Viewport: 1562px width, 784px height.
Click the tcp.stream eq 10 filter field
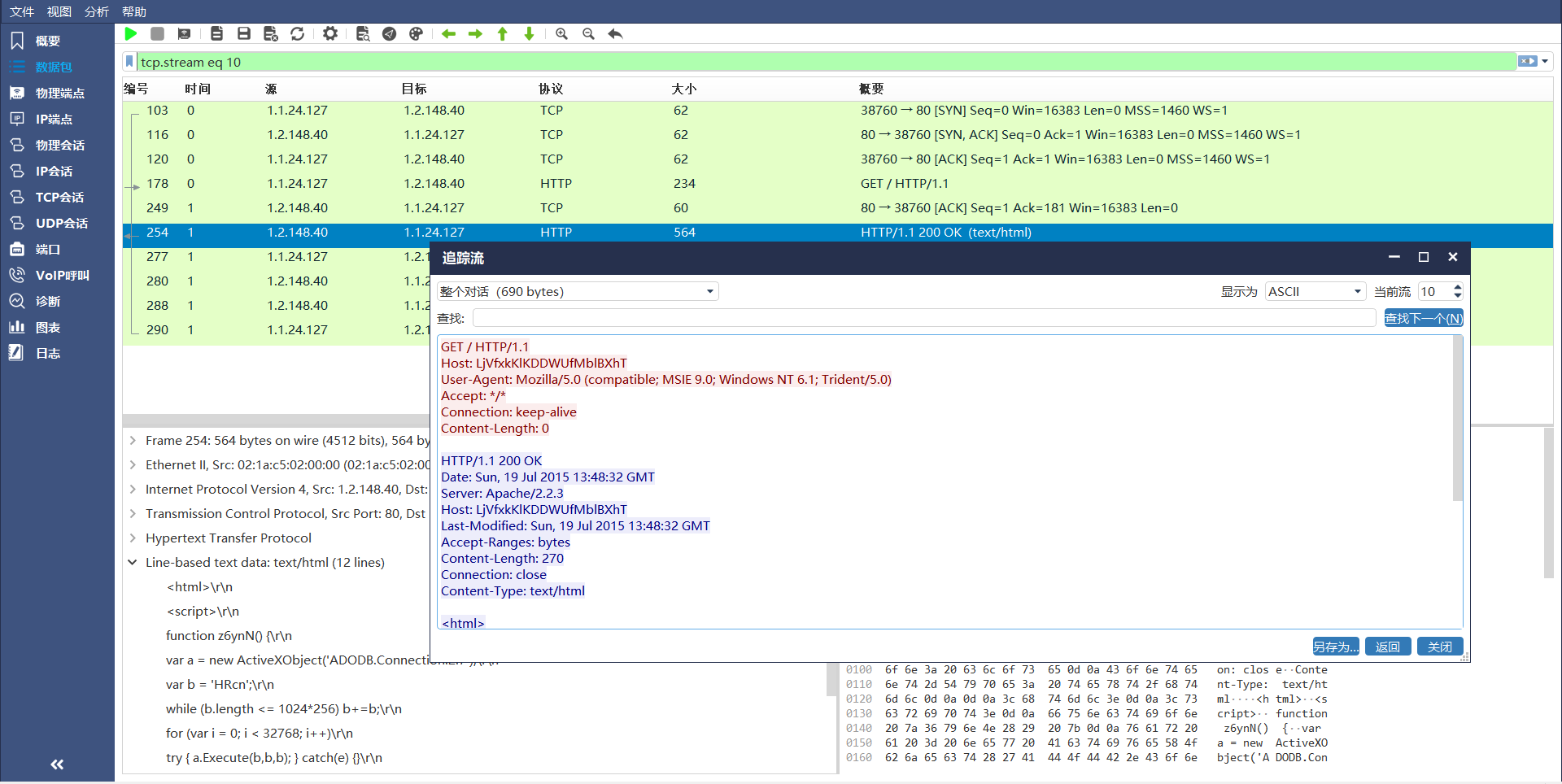(x=826, y=62)
